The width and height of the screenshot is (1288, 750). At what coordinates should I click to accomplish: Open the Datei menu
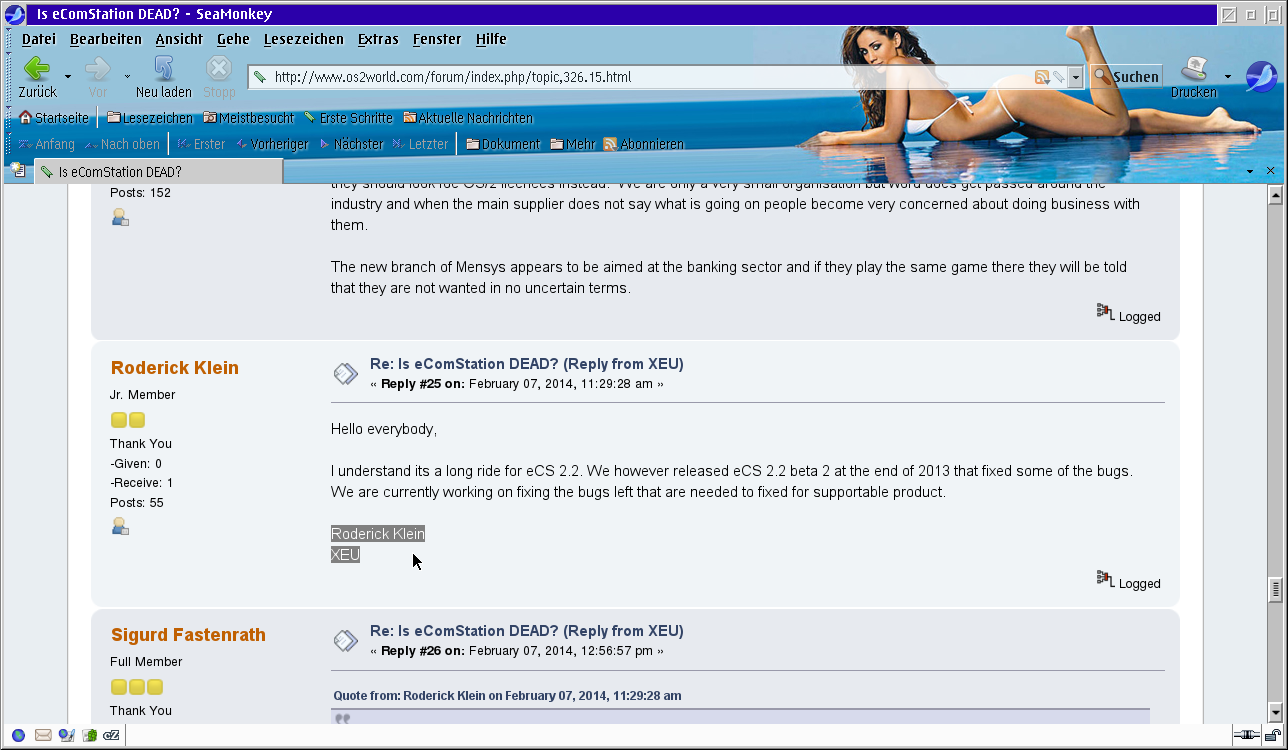click(39, 39)
